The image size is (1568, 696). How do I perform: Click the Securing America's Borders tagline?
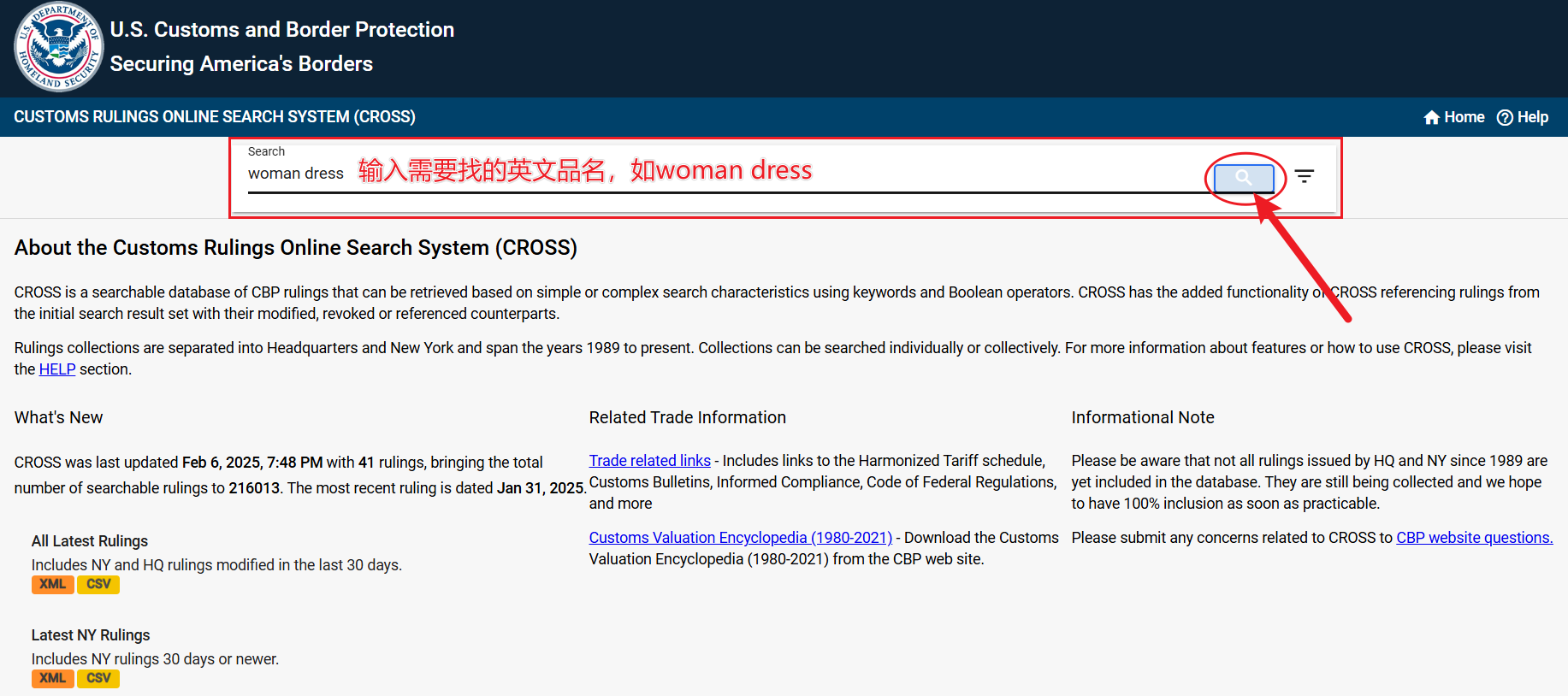(x=241, y=64)
